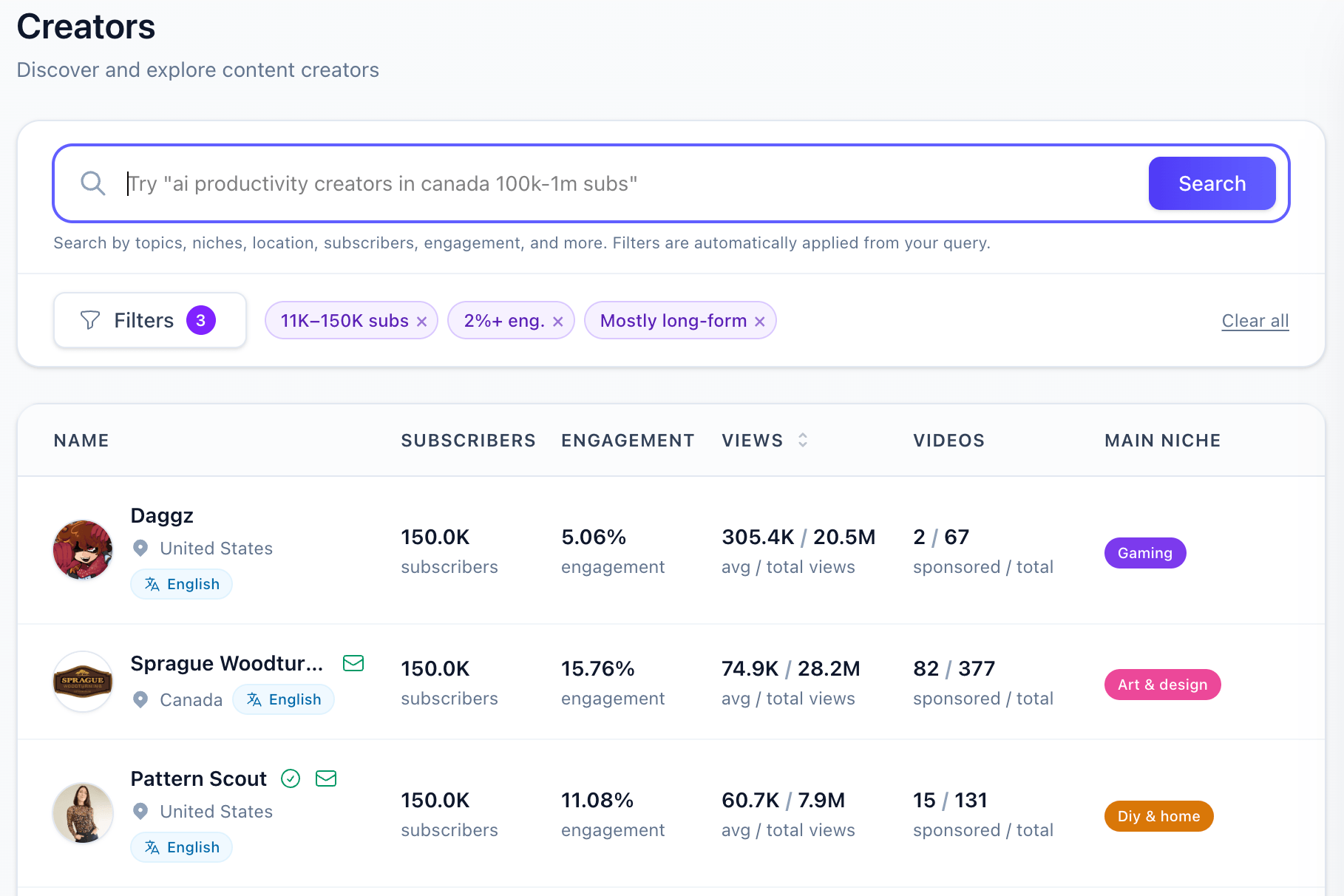Click the Subscribers column header
The height and width of the screenshot is (896, 1344).
coord(468,441)
